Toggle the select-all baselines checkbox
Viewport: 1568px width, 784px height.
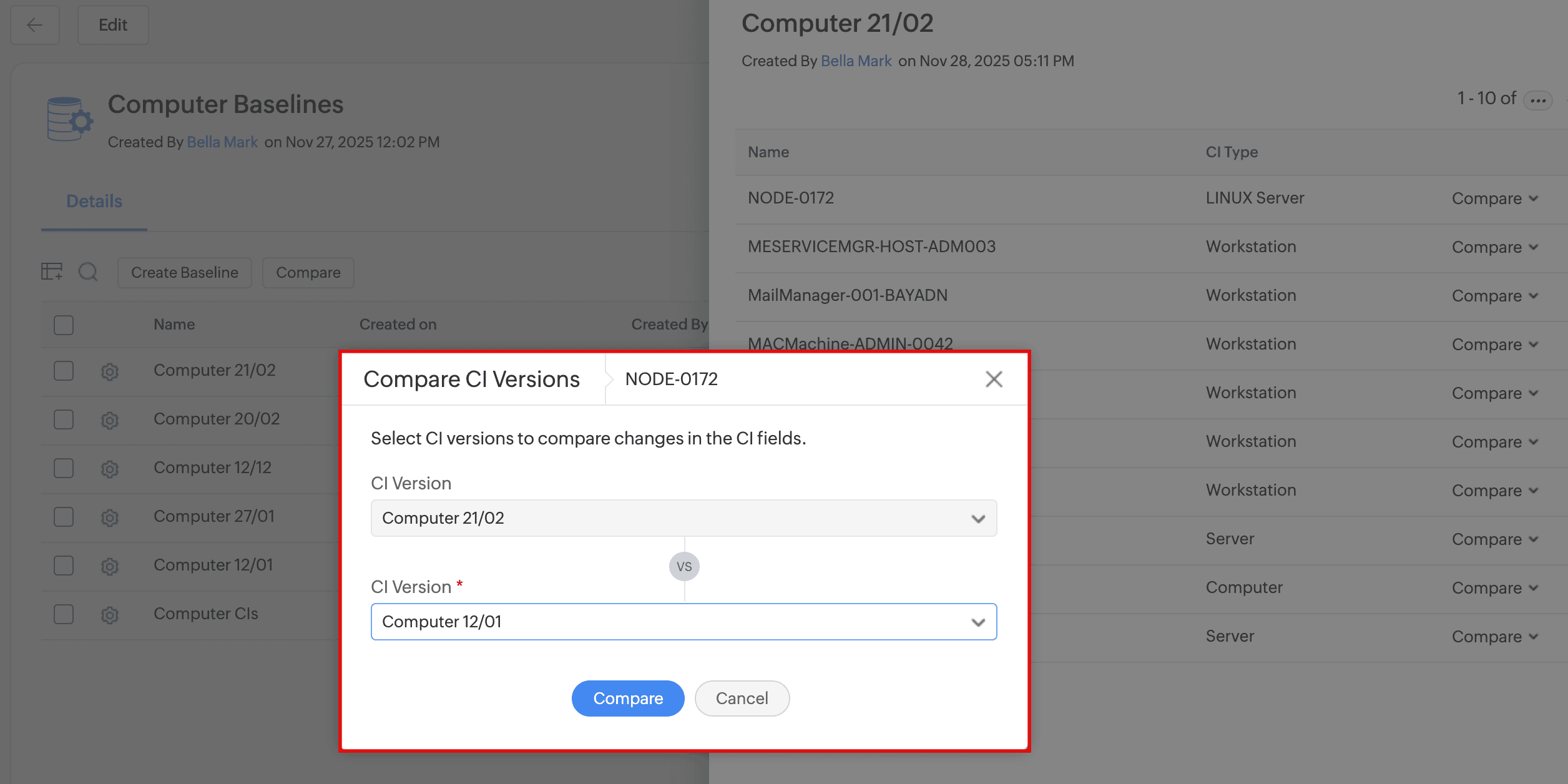(64, 325)
